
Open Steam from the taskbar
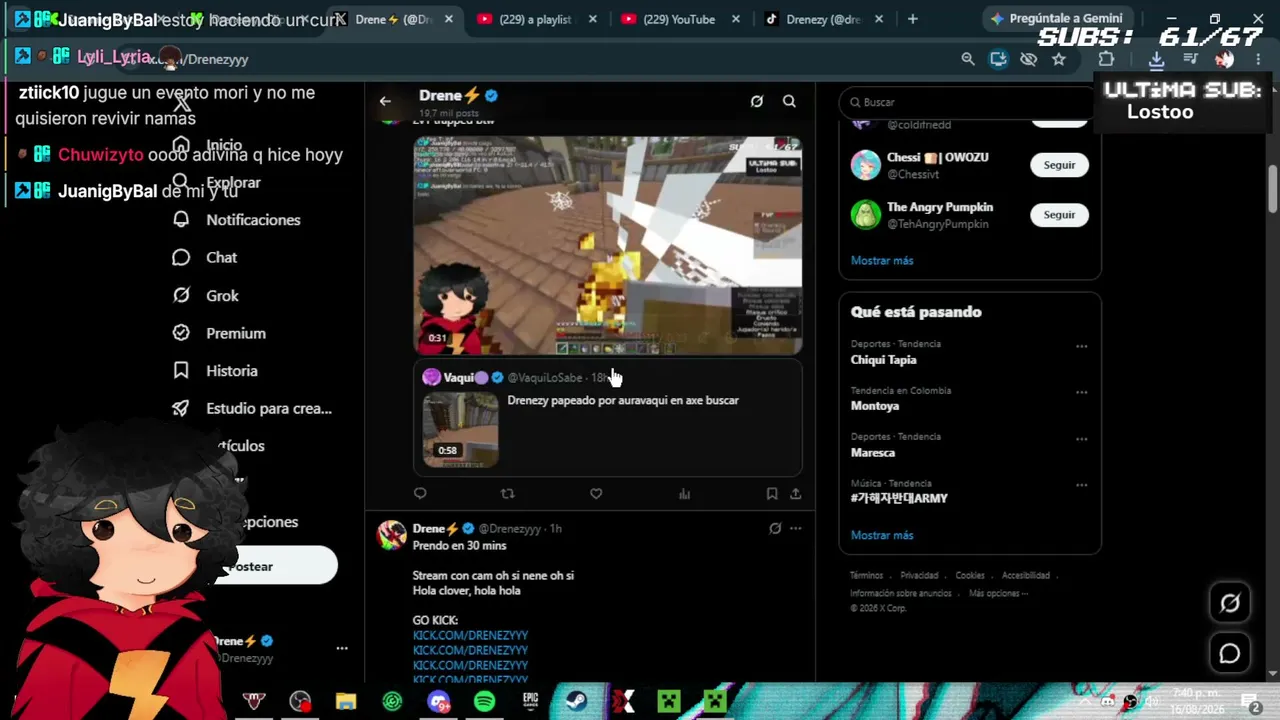(x=577, y=702)
